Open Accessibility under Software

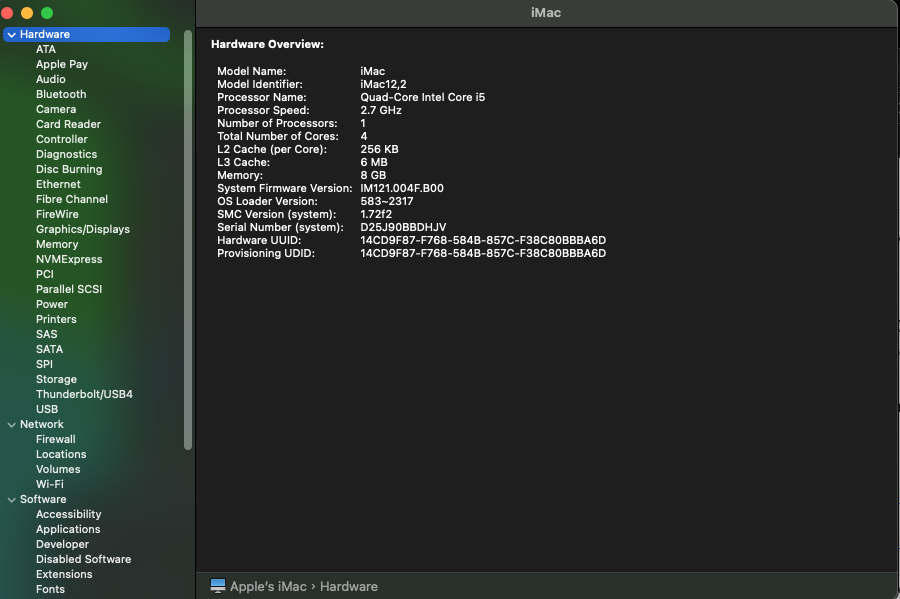point(68,514)
